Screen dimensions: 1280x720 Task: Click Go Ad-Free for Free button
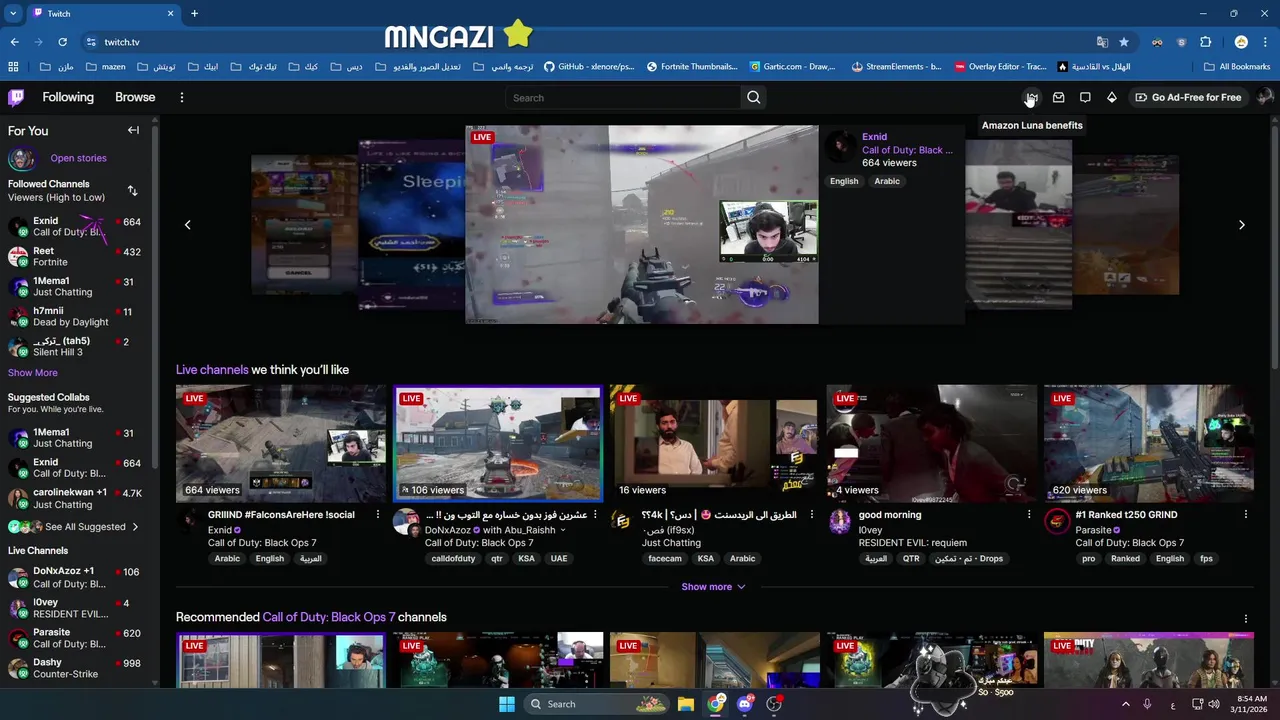click(1188, 97)
